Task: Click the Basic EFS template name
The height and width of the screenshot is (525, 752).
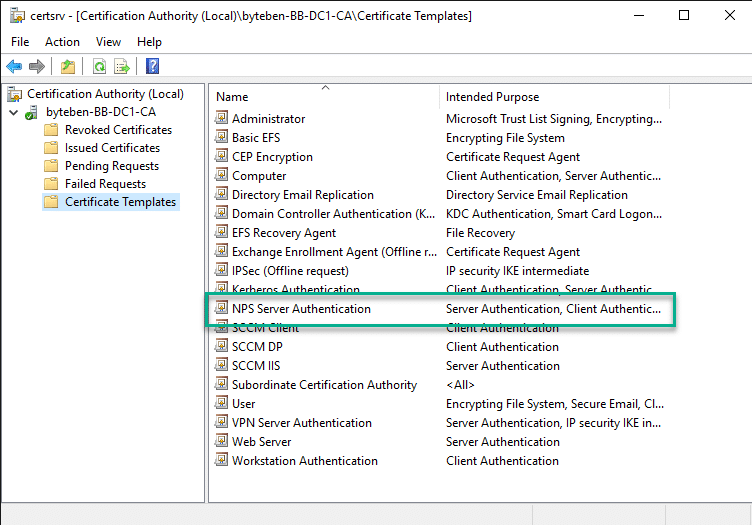Action: coord(256,138)
